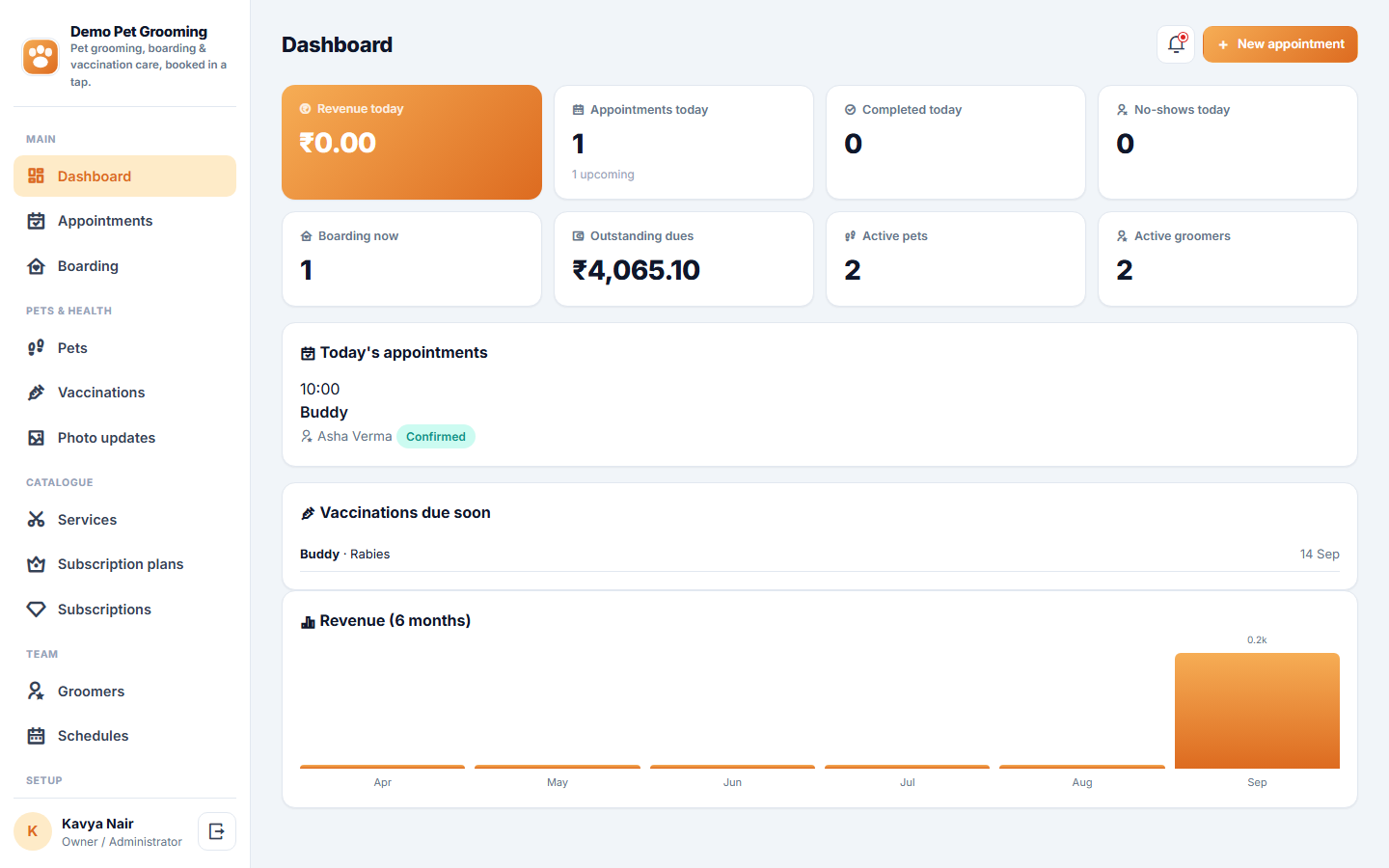Open the notifications bell icon
This screenshot has height=868, width=1389.
click(x=1176, y=44)
